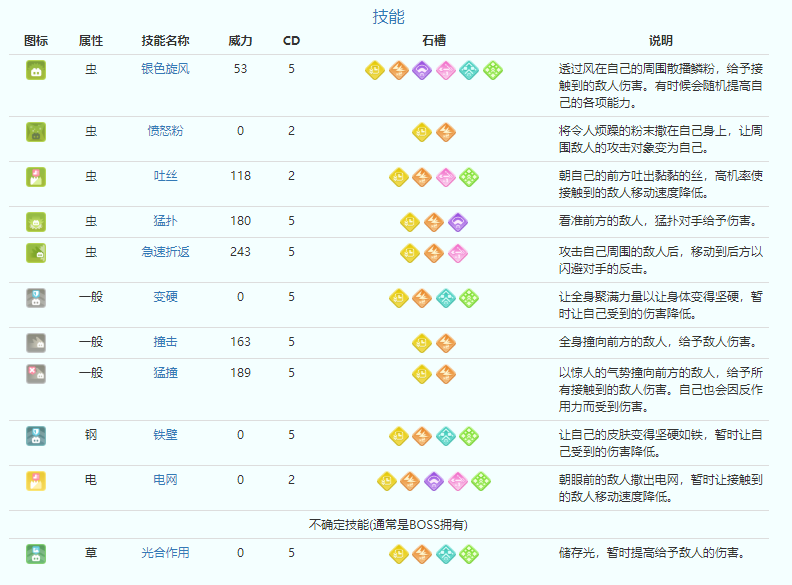Screen dimensions: 792x585
Task: Click the yellow electric 电网 skill icon
Action: pos(36,480)
